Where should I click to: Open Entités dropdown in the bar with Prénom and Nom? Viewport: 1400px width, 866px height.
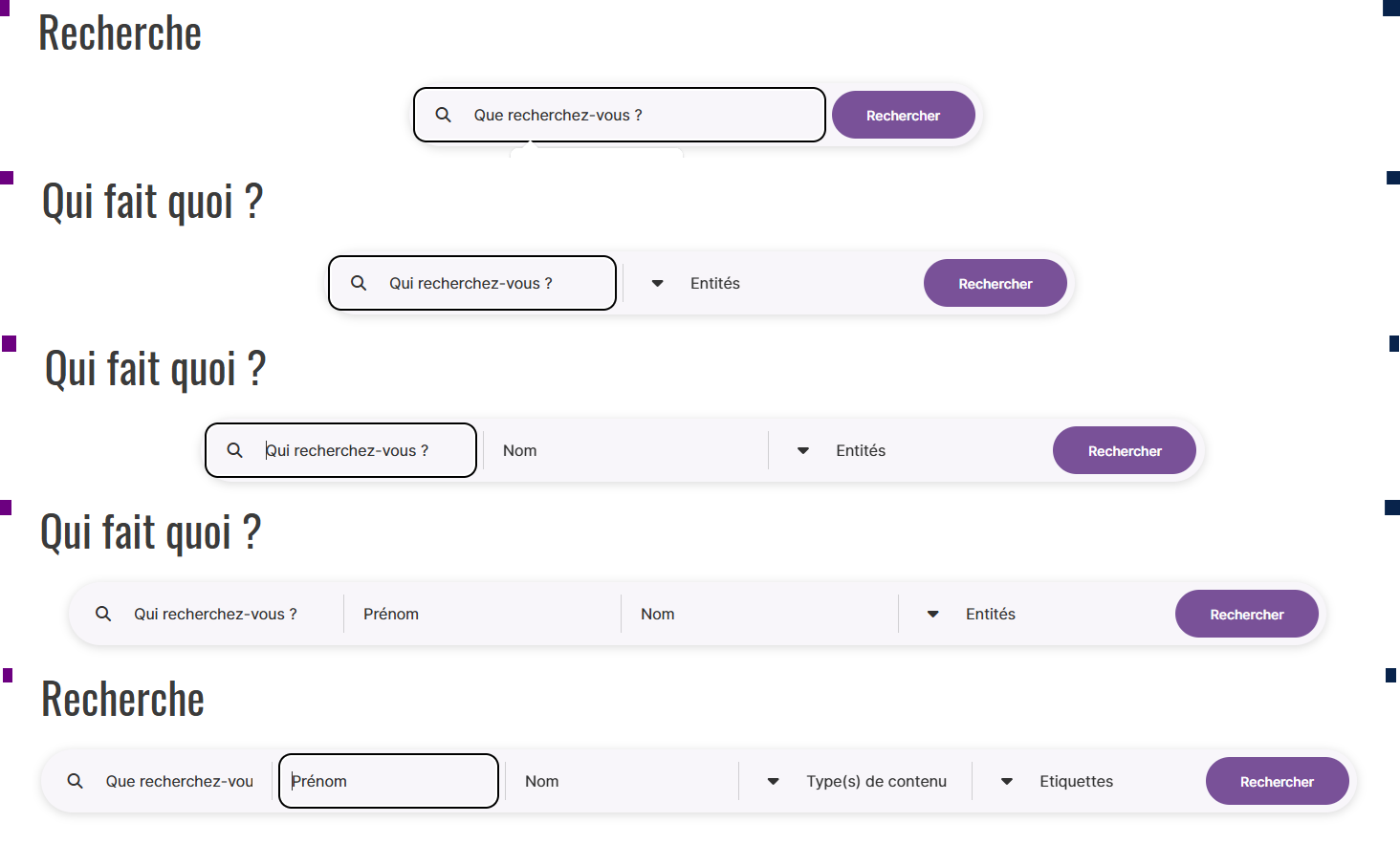(932, 614)
